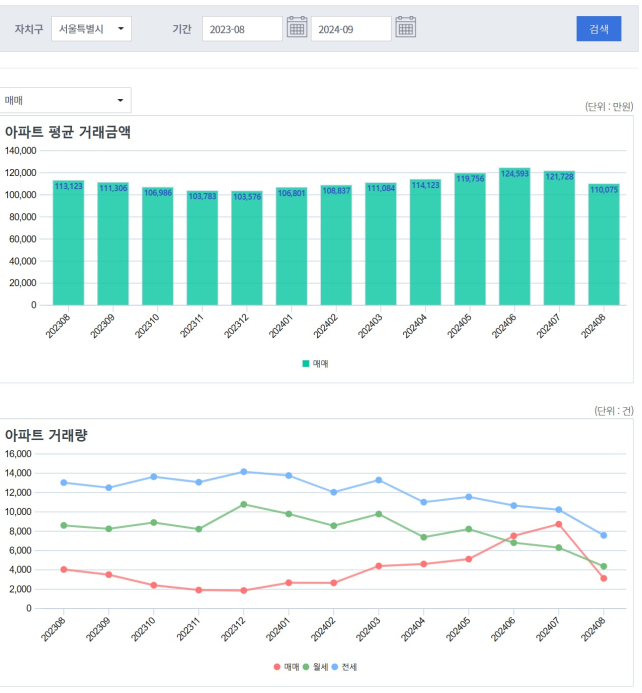Toggle the 매매 legend in bar chart

(x=315, y=364)
